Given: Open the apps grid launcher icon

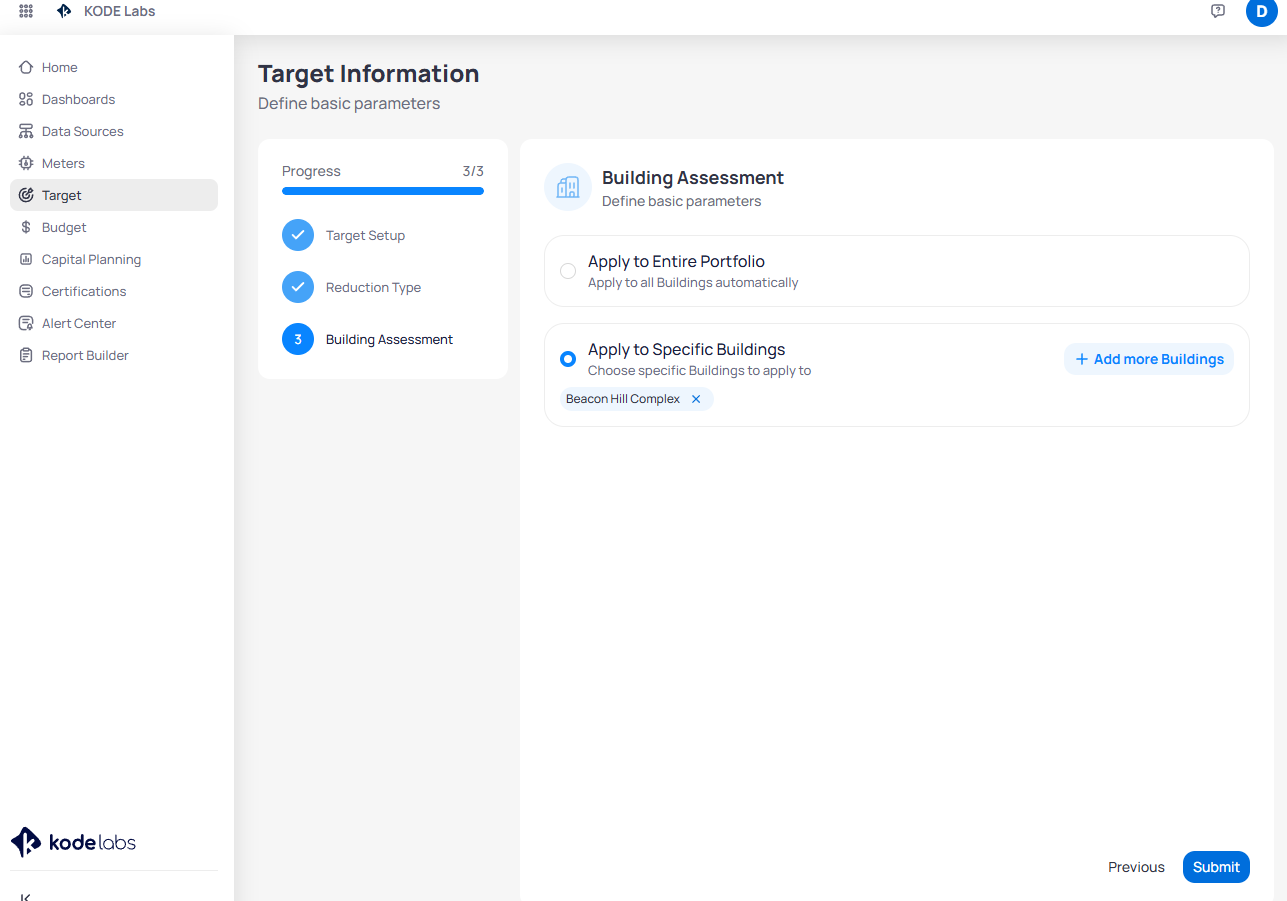Looking at the screenshot, I should click(26, 11).
